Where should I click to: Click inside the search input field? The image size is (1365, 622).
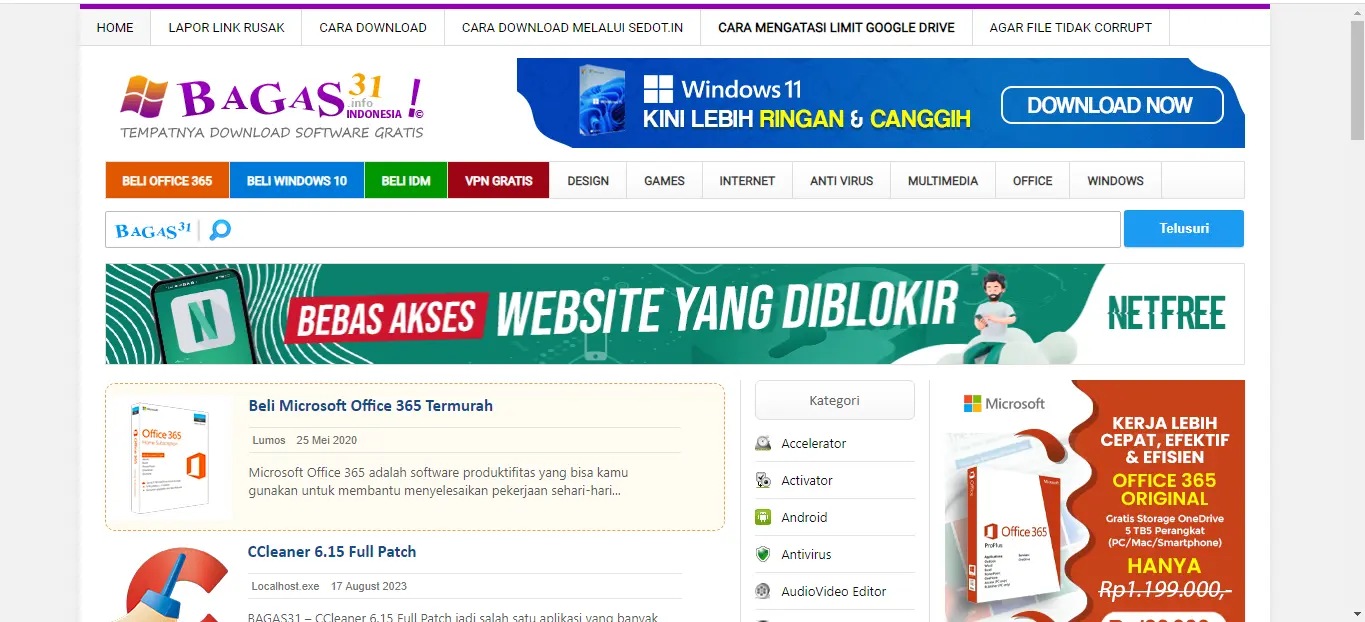click(600, 229)
